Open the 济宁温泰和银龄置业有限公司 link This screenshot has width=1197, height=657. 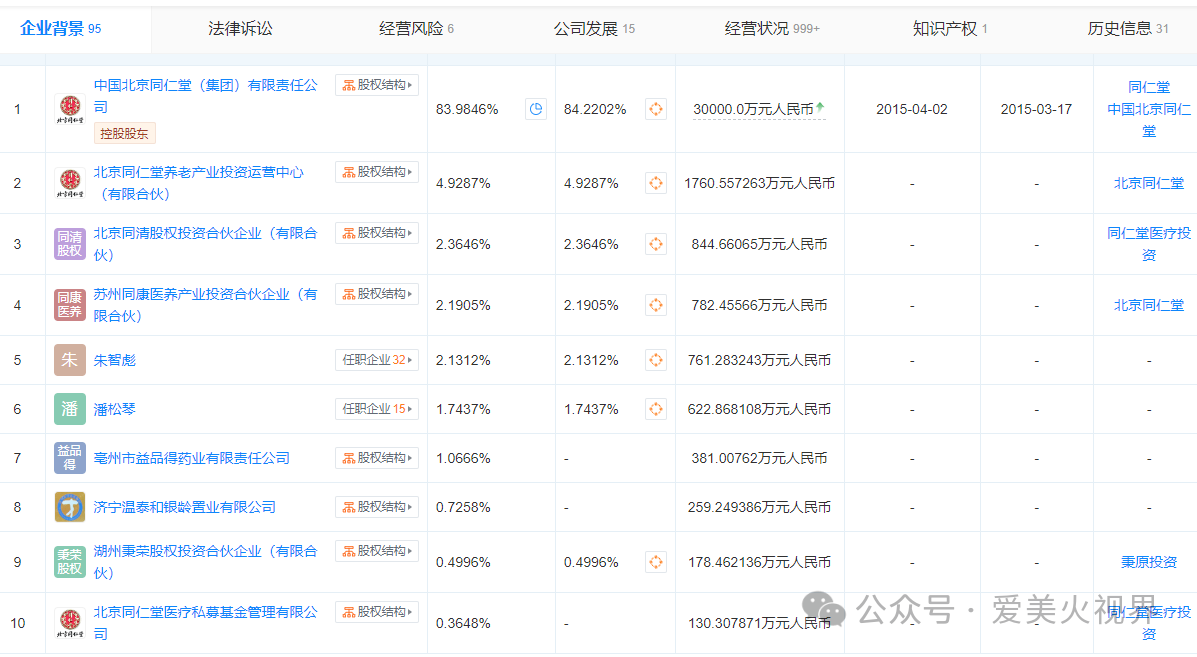[x=185, y=507]
